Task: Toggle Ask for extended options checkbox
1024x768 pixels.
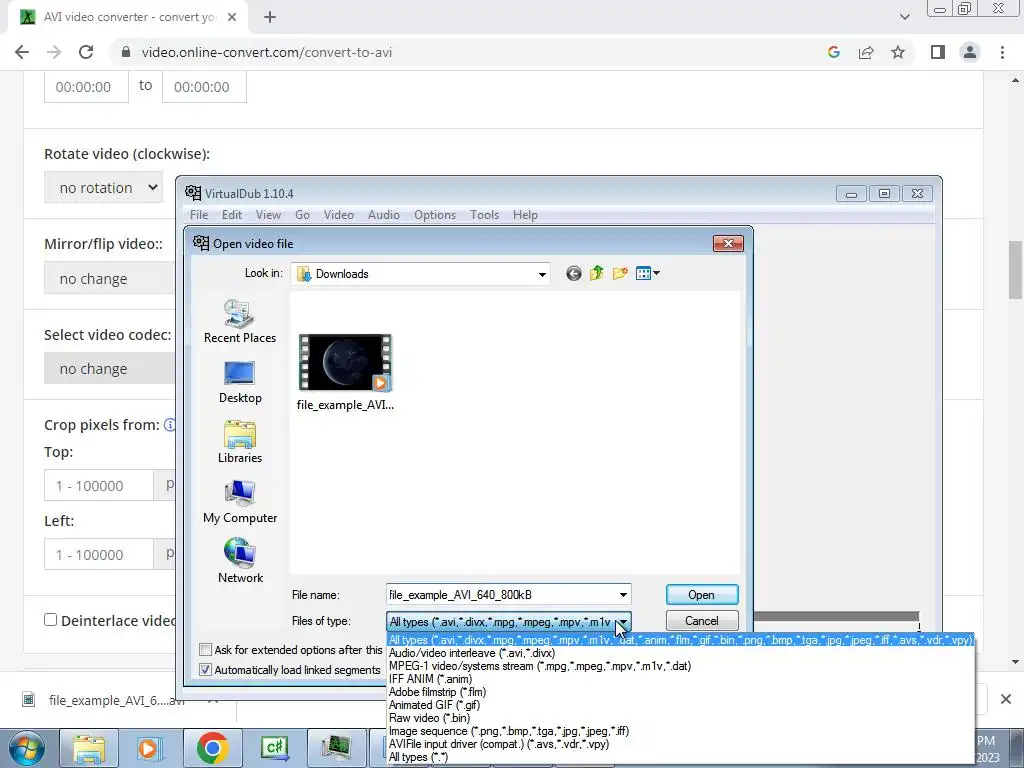Action: pos(206,650)
